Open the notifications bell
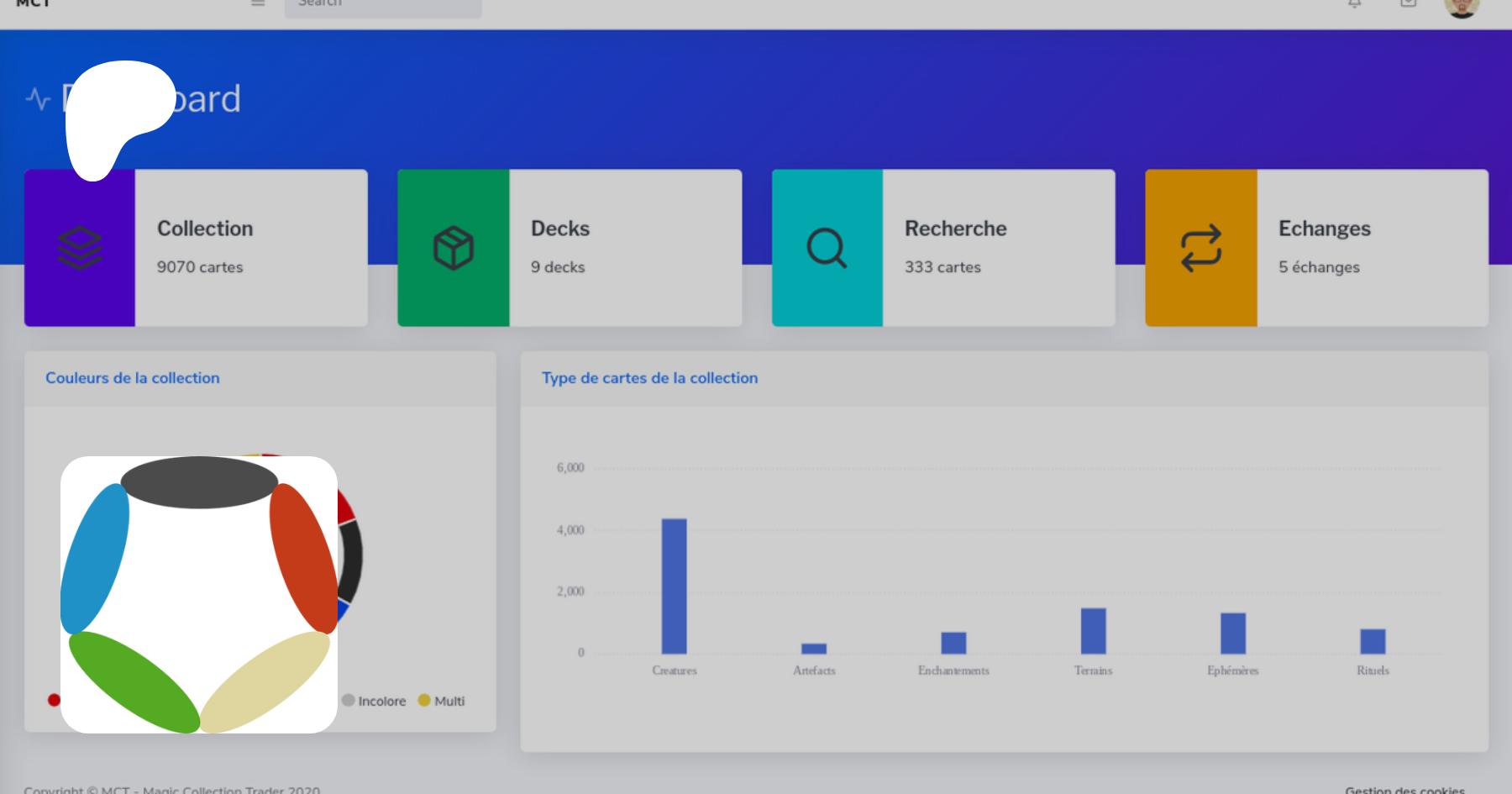Image resolution: width=1512 pixels, height=794 pixels. click(x=1354, y=4)
